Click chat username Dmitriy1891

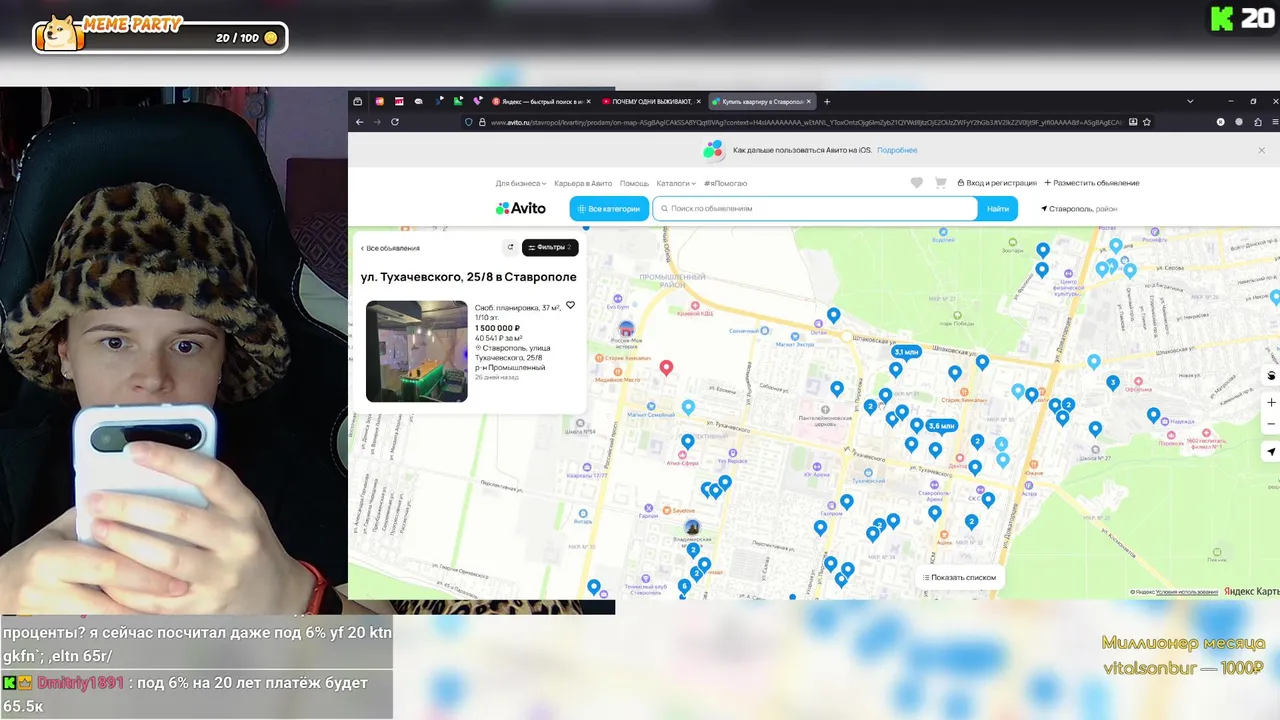click(80, 683)
